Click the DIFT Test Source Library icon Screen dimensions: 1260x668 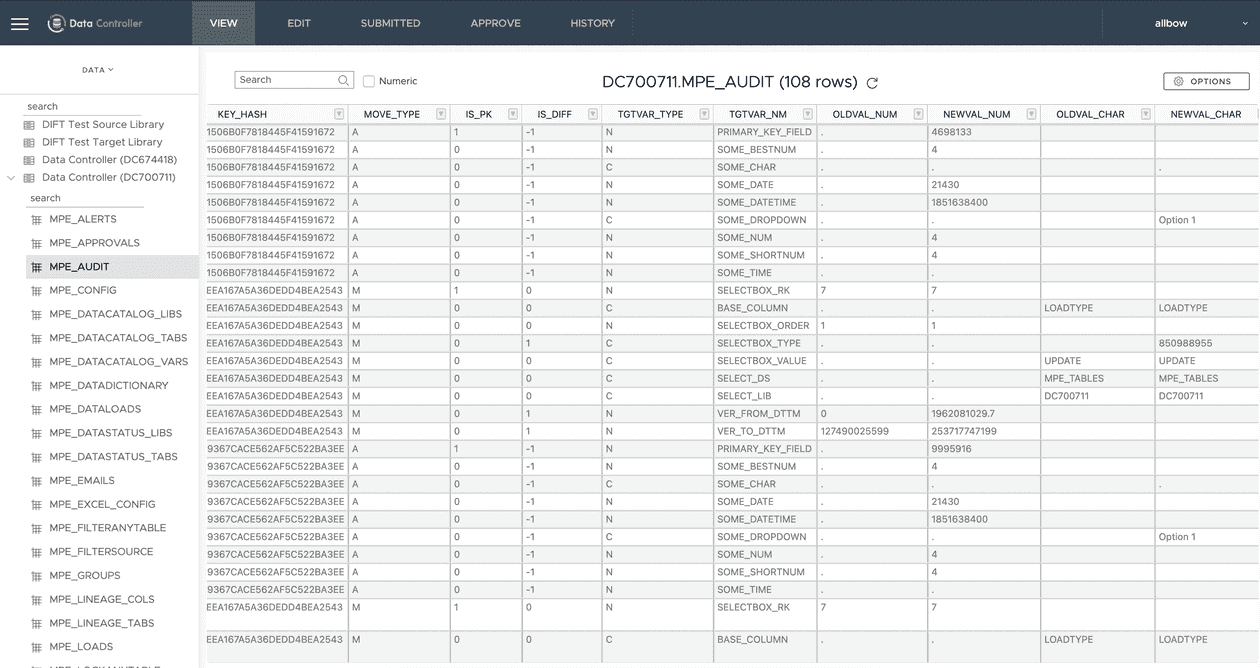tap(29, 125)
